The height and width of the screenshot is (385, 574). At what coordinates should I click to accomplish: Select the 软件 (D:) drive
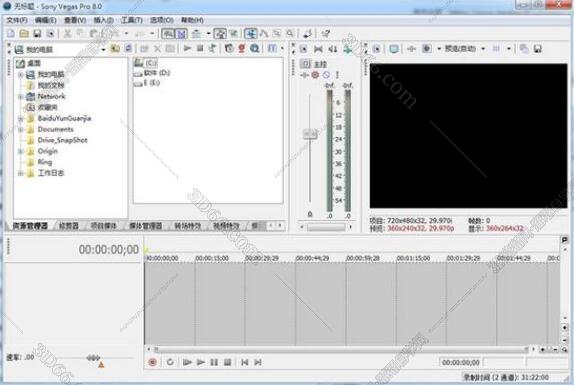(152, 73)
